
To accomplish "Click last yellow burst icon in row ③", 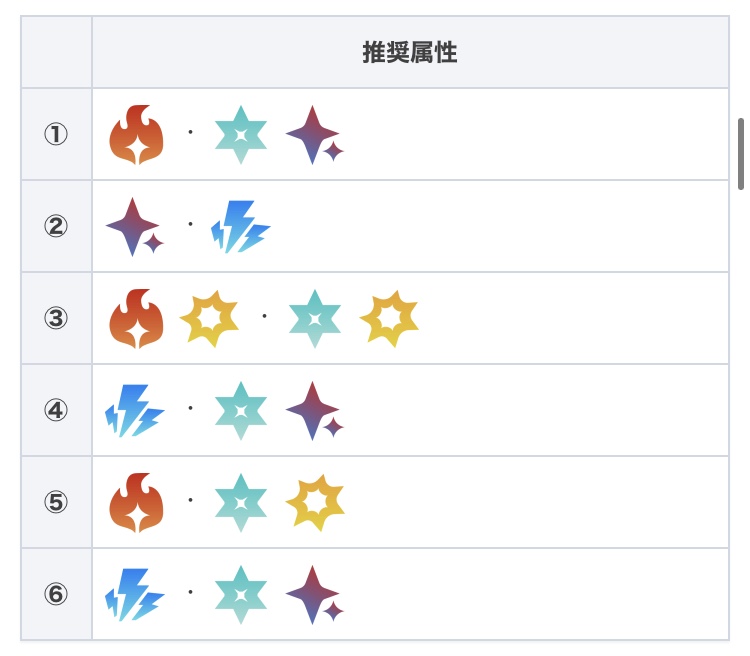I will point(389,318).
